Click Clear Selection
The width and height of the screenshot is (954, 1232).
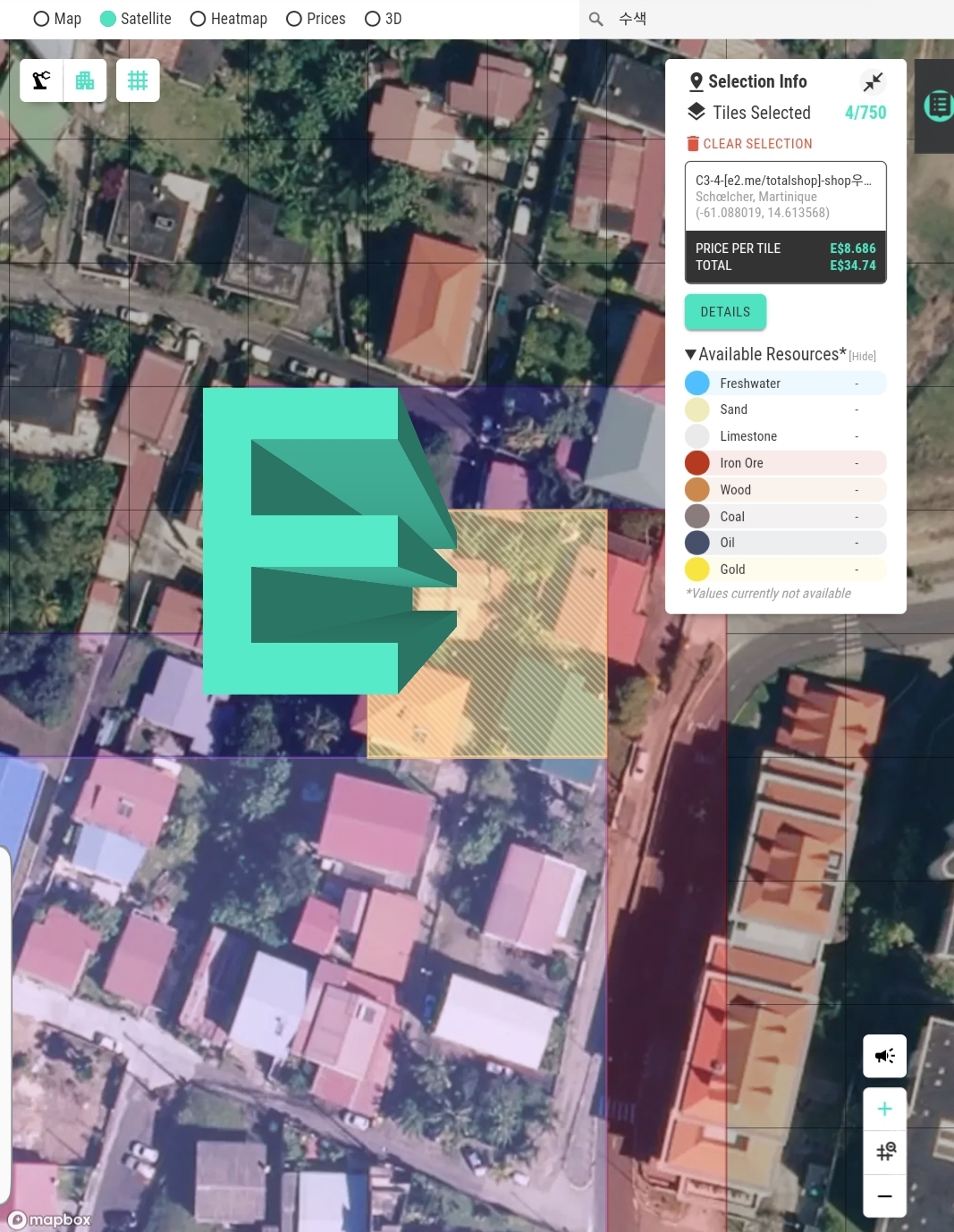[x=749, y=144]
